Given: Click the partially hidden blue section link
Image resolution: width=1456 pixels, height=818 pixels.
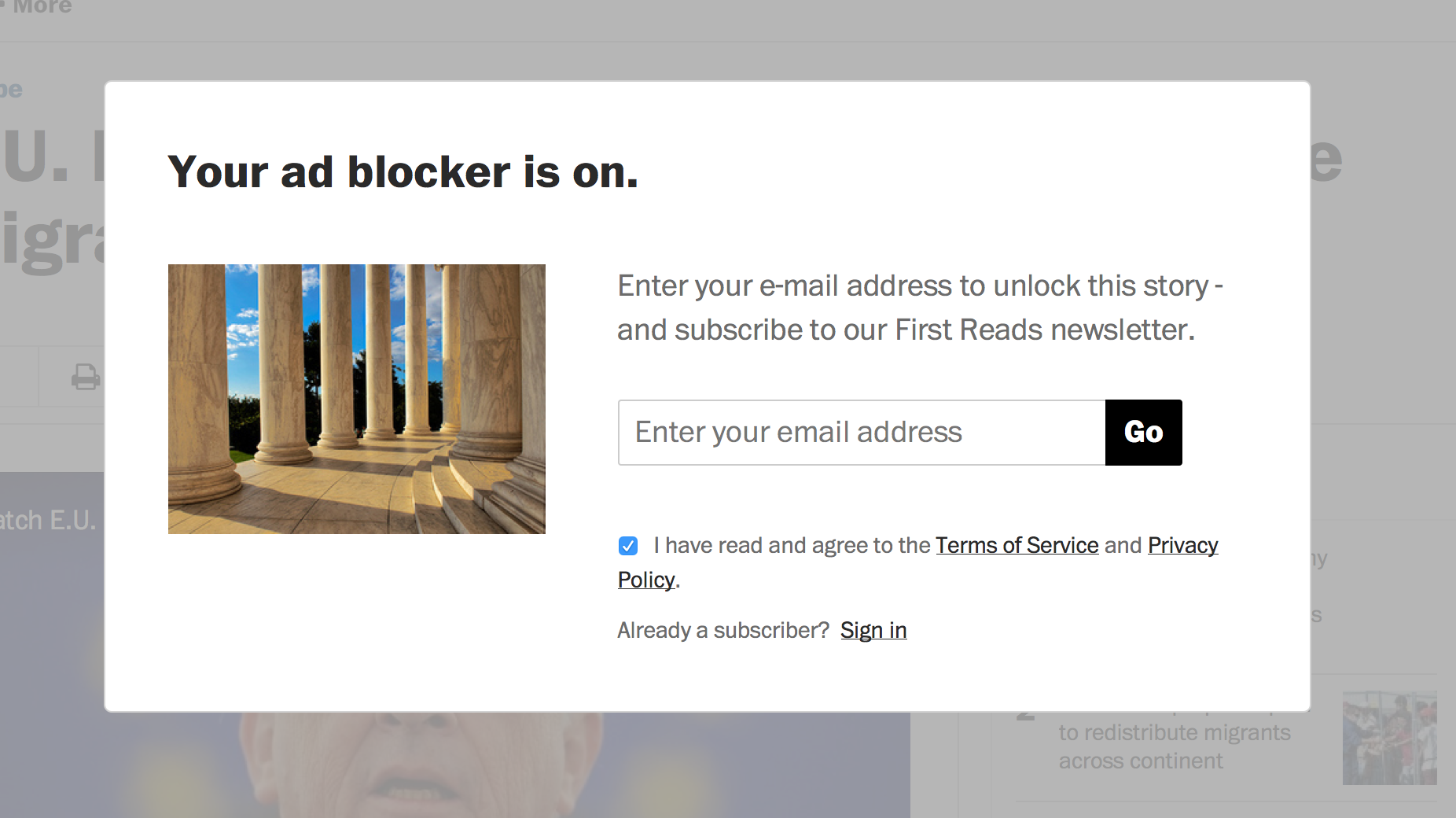Looking at the screenshot, I should (11, 90).
